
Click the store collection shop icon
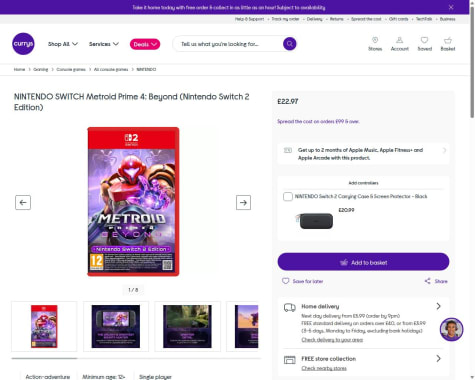pos(290,360)
